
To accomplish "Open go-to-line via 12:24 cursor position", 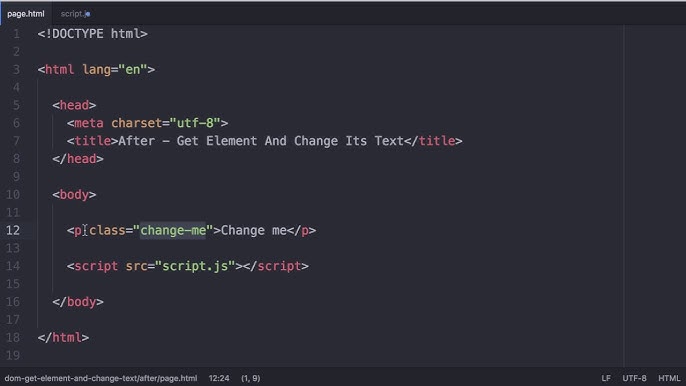I will point(219,378).
